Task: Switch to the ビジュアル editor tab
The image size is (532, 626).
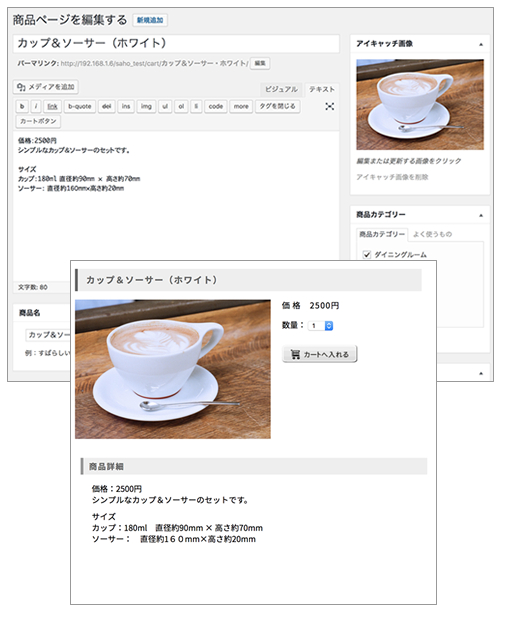Action: [x=281, y=89]
